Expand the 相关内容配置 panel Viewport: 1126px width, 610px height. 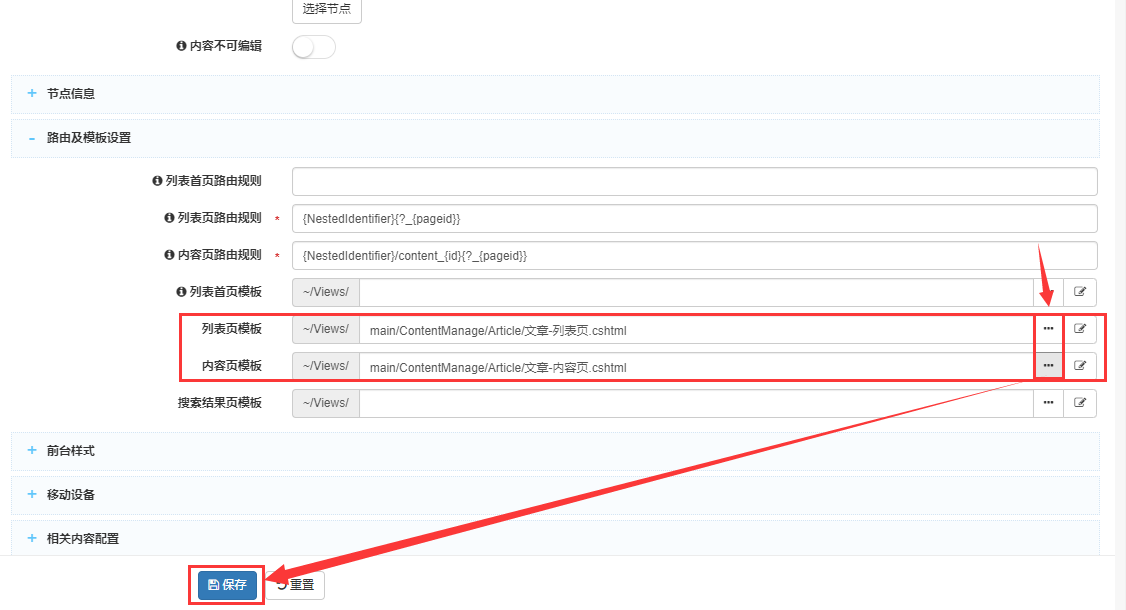point(82,539)
